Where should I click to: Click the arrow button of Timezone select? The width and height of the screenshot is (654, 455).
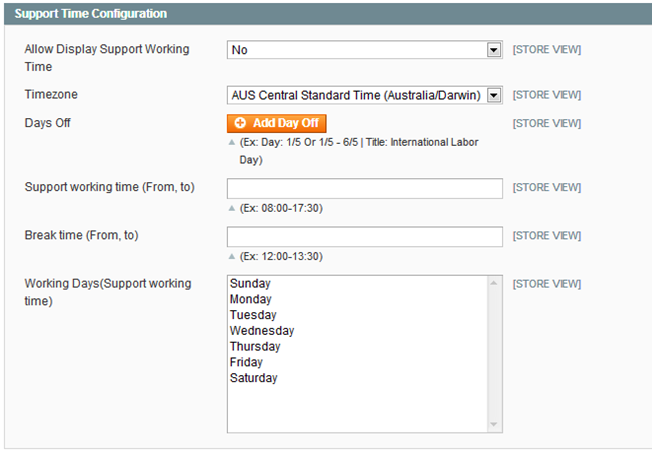(x=494, y=96)
